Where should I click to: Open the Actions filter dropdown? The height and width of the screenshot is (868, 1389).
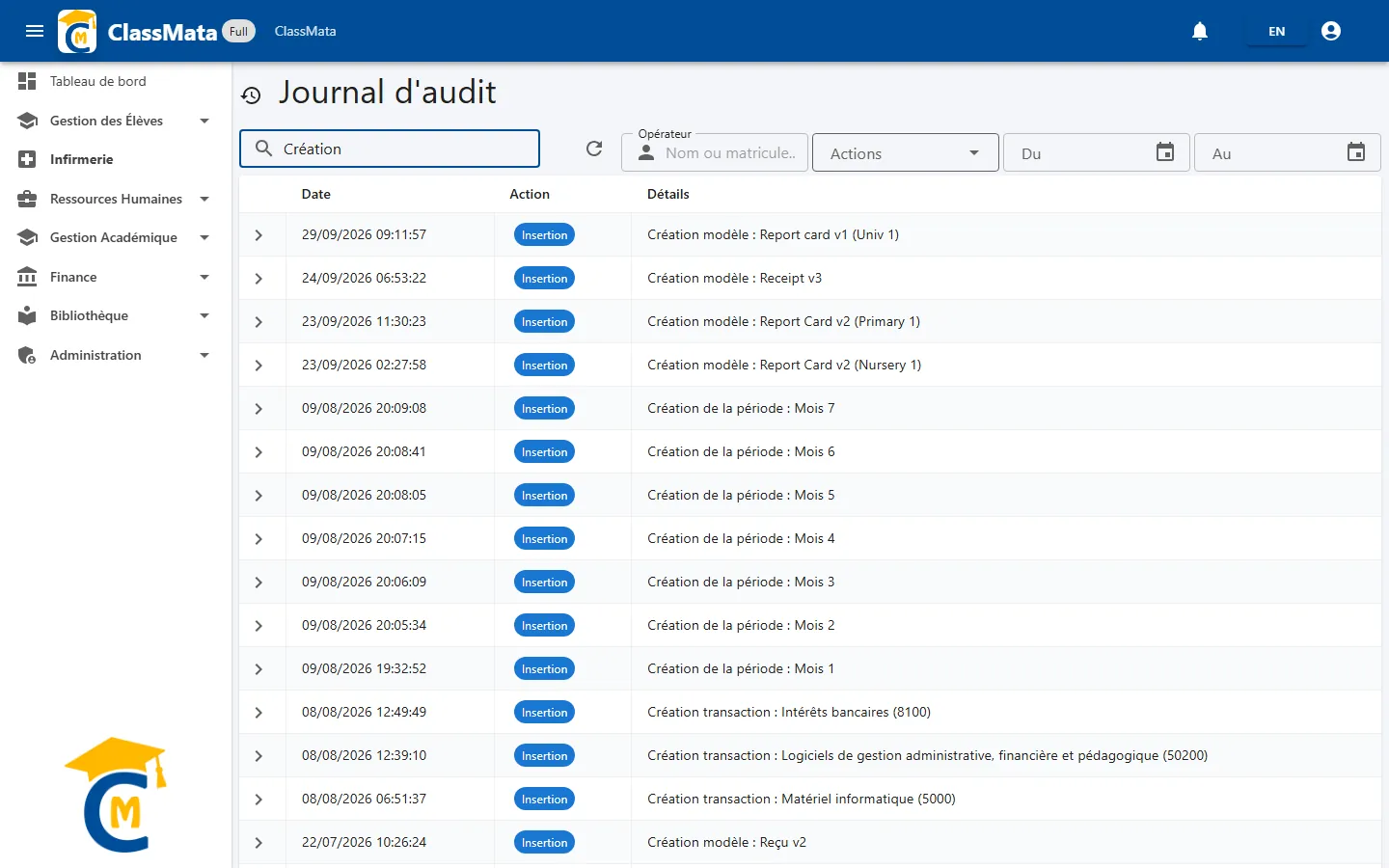coord(906,152)
